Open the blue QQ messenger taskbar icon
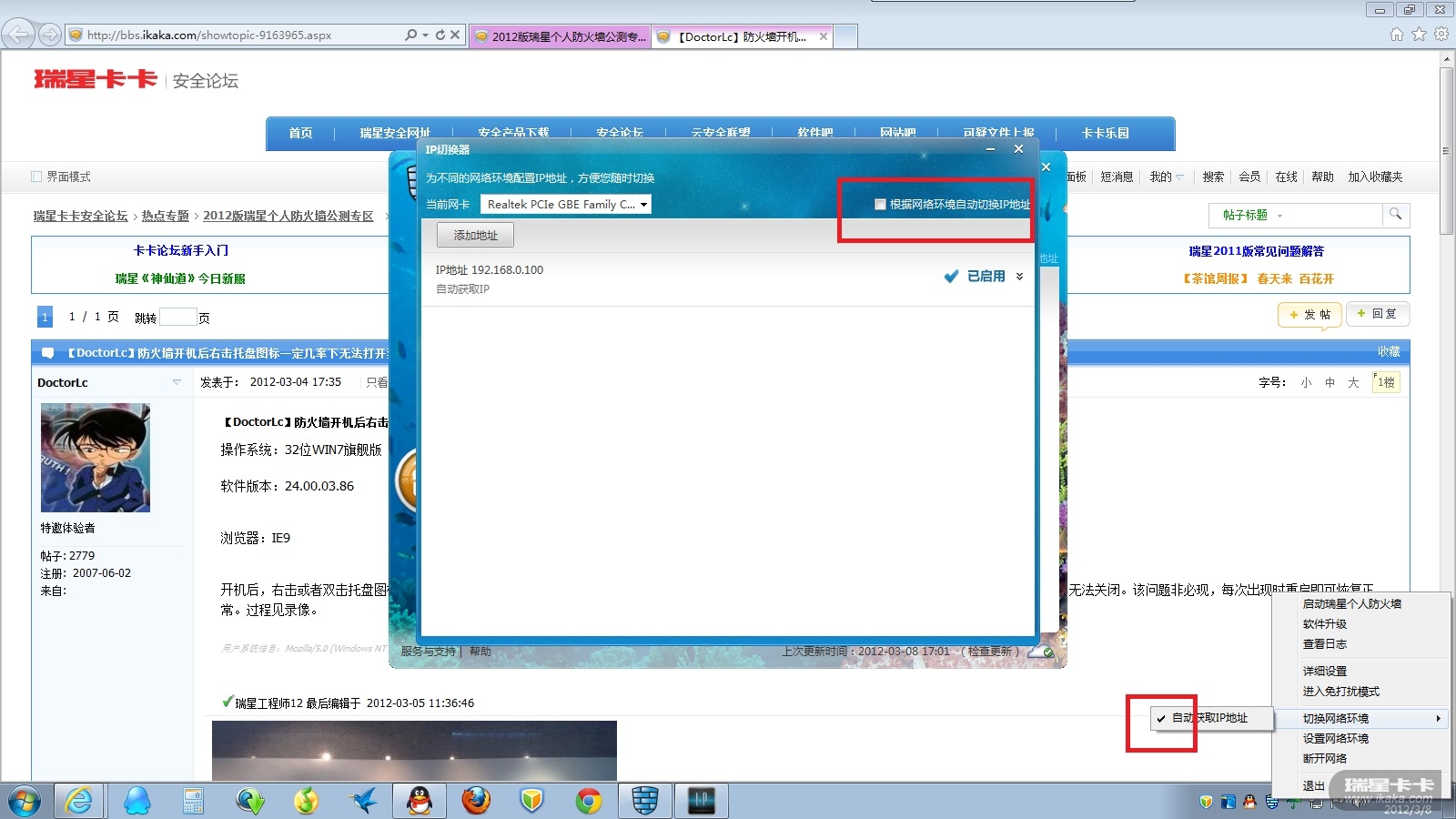 pos(137,801)
